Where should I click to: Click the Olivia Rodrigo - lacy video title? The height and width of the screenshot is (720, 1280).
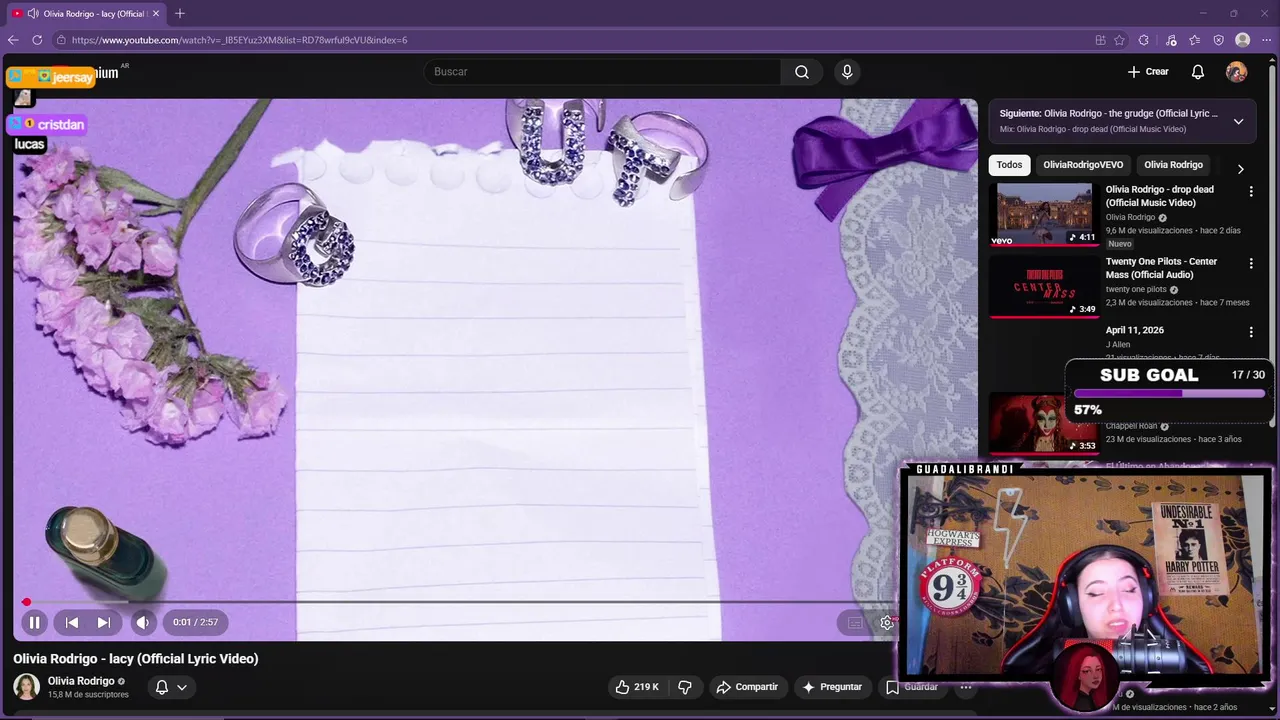click(x=136, y=659)
